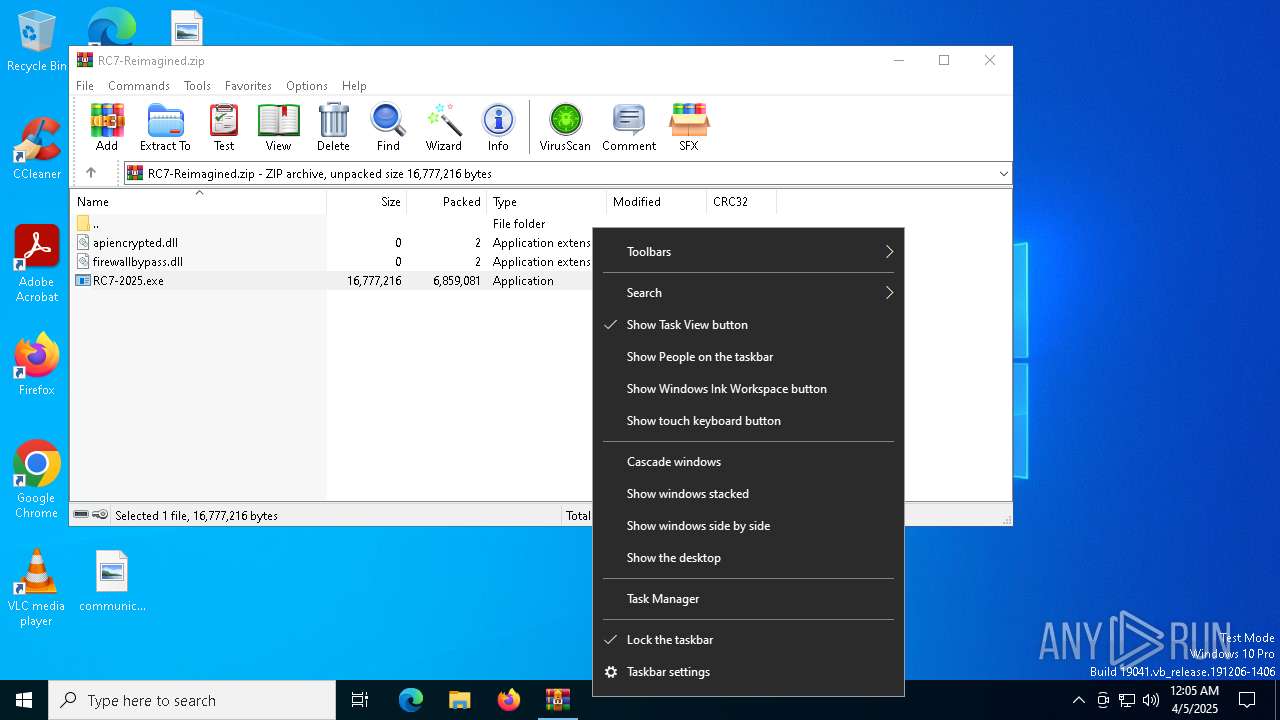1280x720 pixels.
Task: Open the Help menu
Action: (354, 86)
